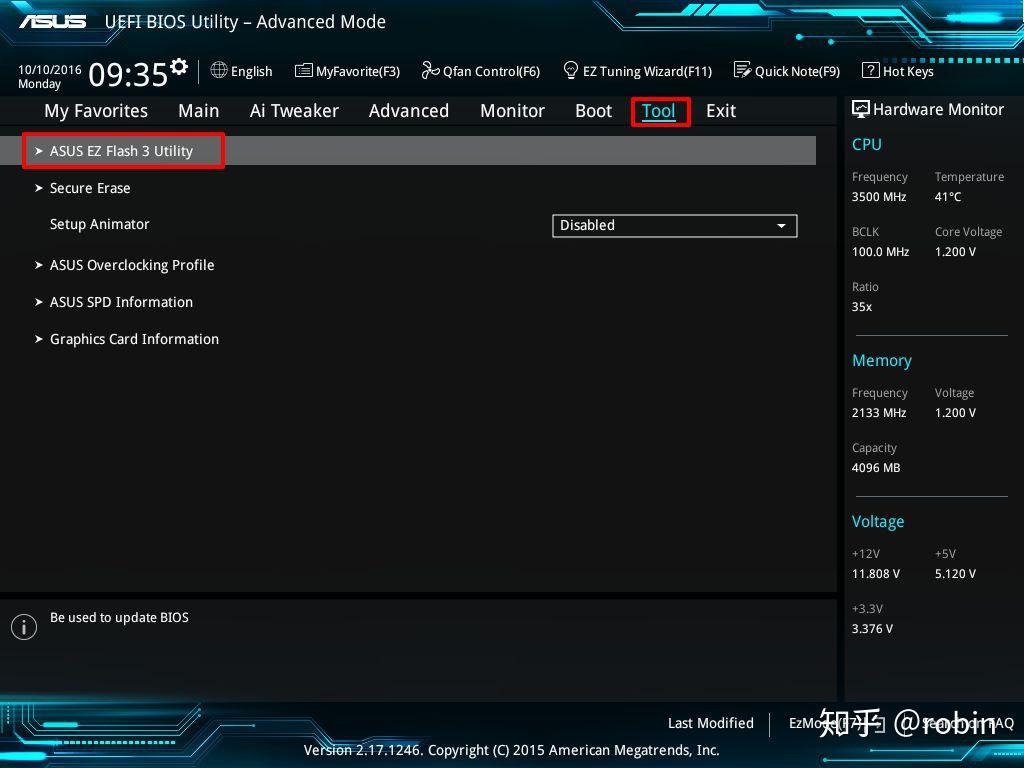This screenshot has height=768, width=1024.
Task: Click Last Modified at the bottom
Action: [711, 723]
